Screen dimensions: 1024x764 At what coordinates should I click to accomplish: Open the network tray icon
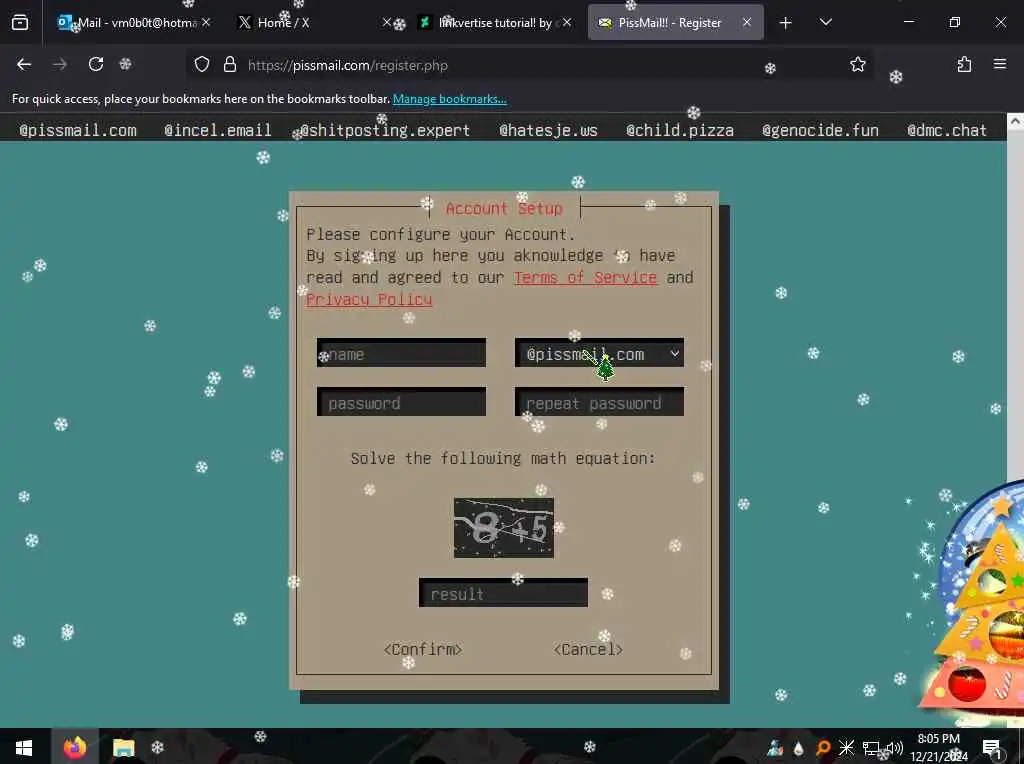(x=871, y=748)
